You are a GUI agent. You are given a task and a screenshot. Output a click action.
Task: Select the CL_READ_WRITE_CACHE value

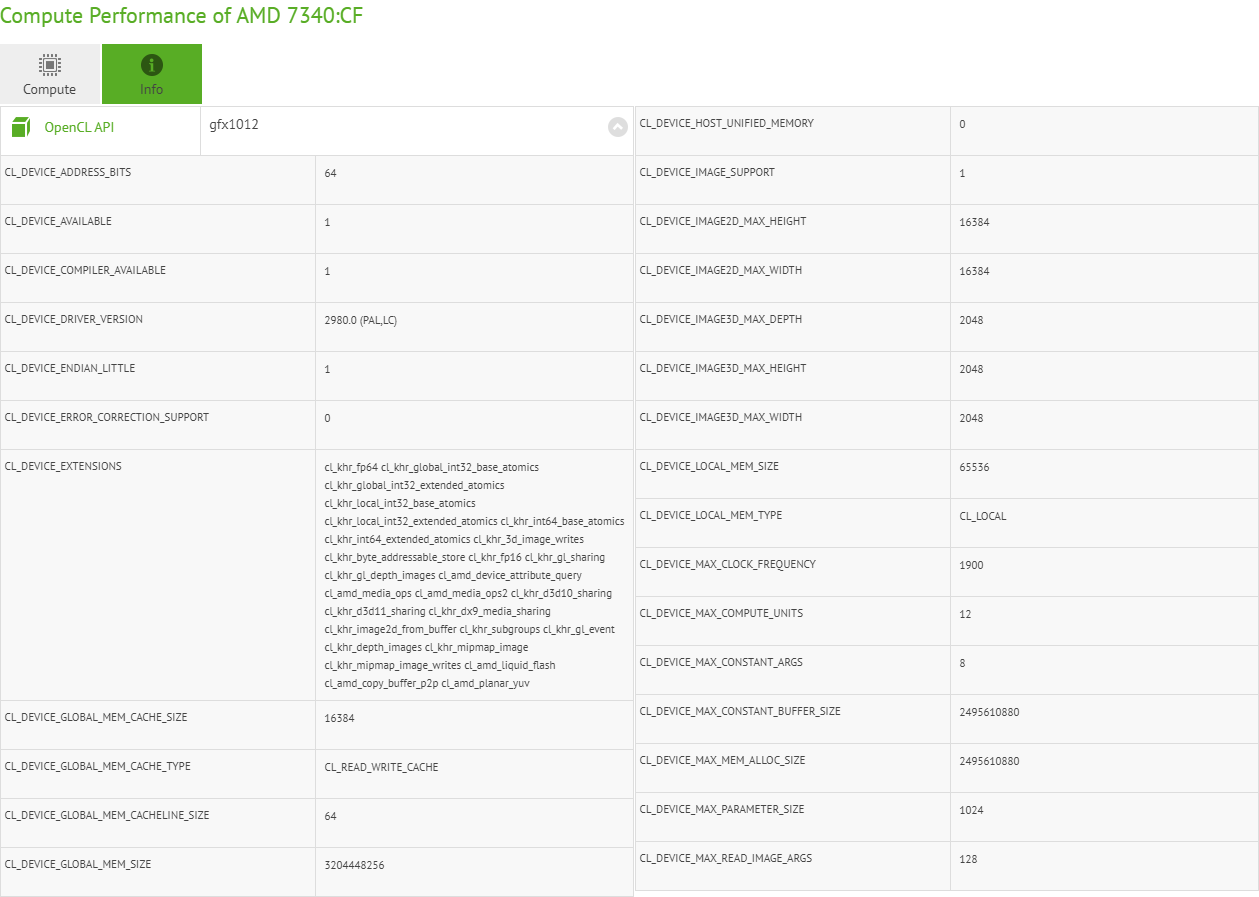382,767
